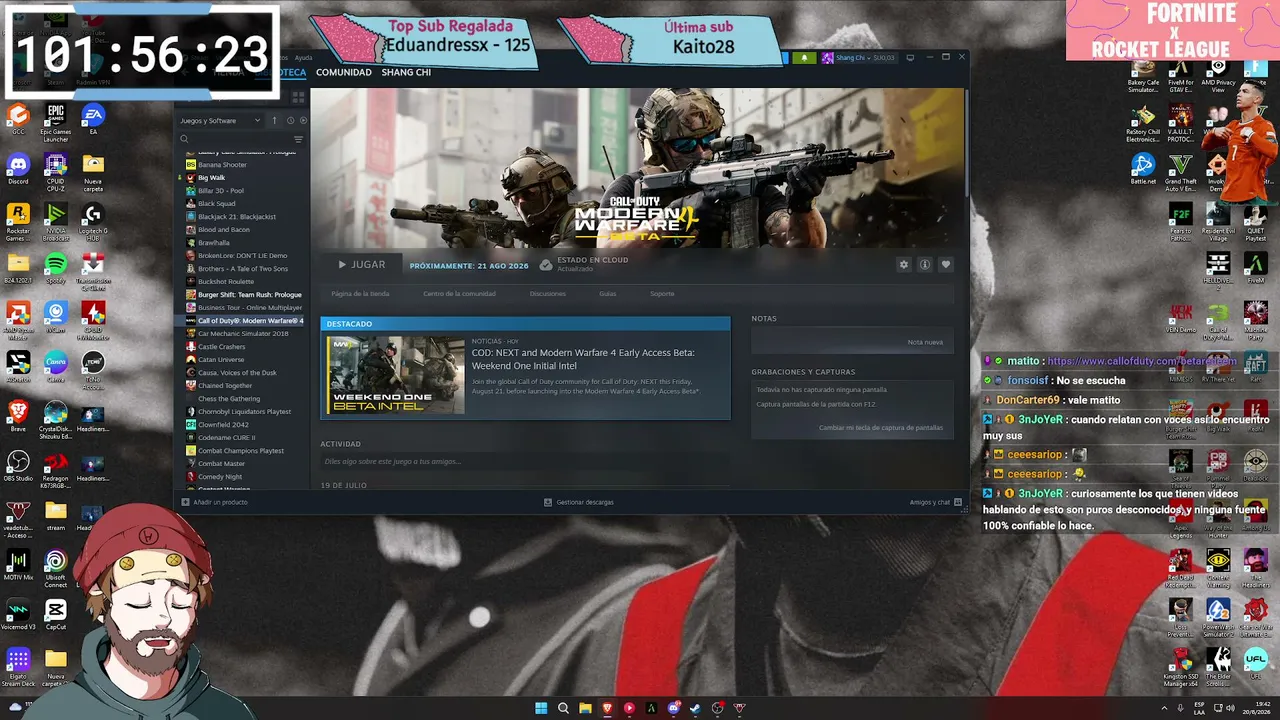Click the Steam cloud status icon
Viewport: 1280px width, 720px height.
tap(545, 265)
